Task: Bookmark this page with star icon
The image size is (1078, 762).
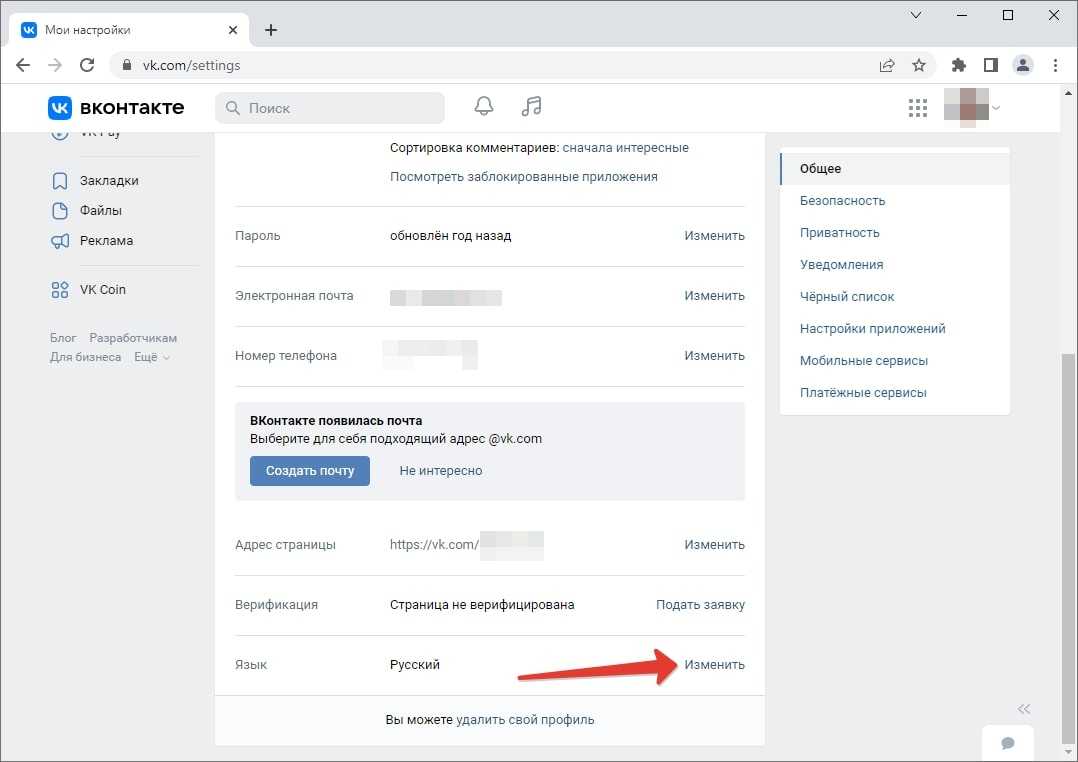Action: (x=918, y=65)
